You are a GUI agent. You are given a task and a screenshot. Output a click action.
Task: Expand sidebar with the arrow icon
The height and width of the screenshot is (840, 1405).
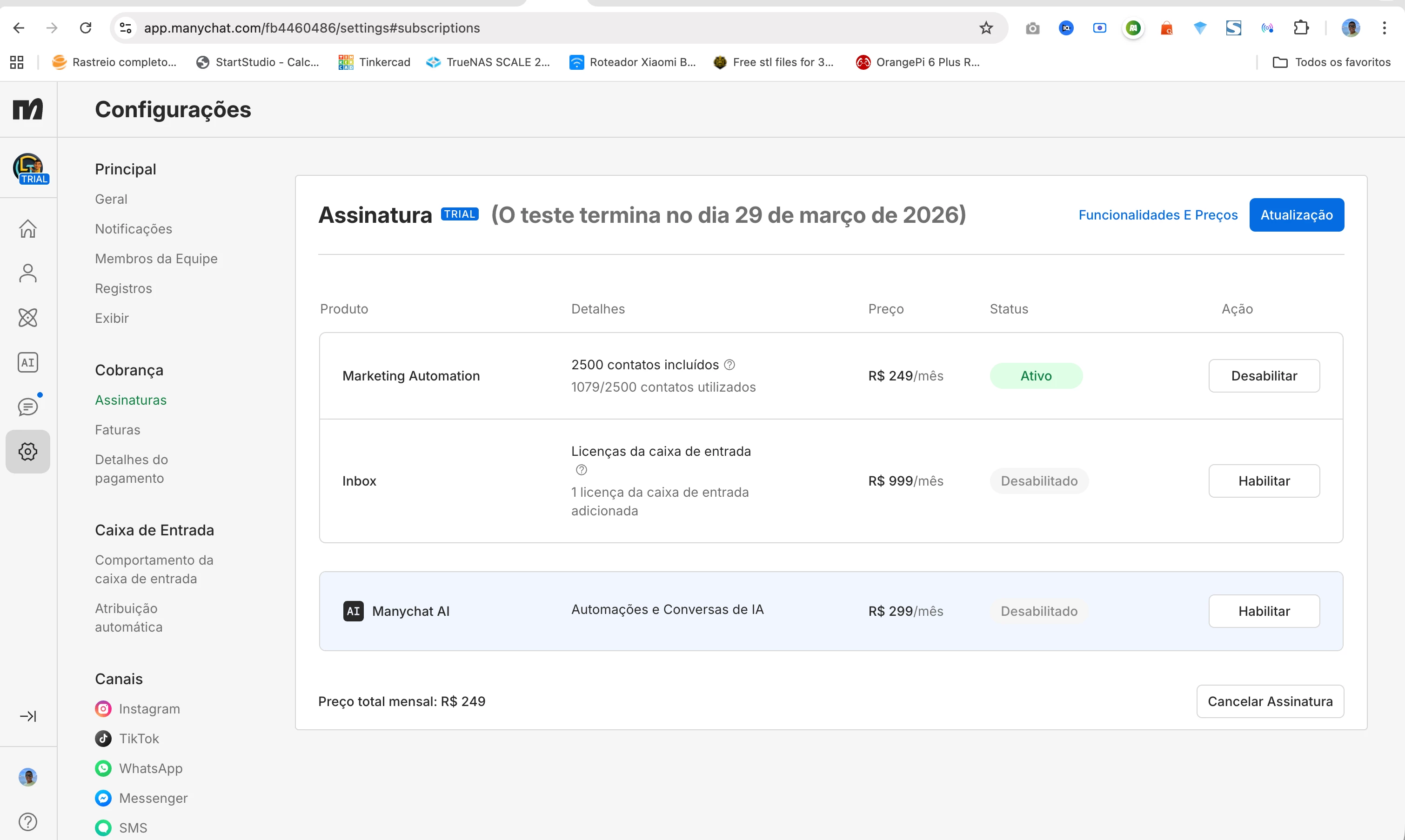(28, 716)
